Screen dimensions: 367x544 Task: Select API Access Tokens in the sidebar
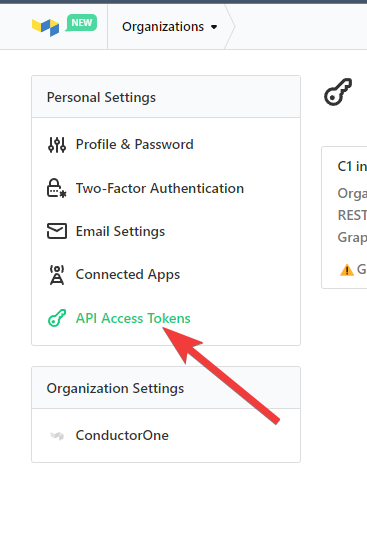[133, 318]
